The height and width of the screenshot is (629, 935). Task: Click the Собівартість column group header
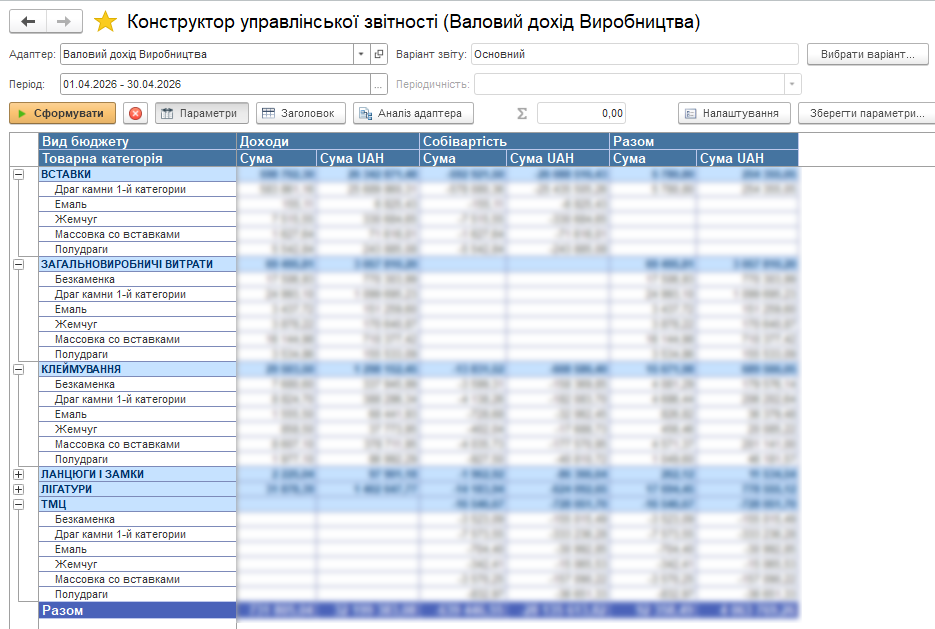point(515,141)
